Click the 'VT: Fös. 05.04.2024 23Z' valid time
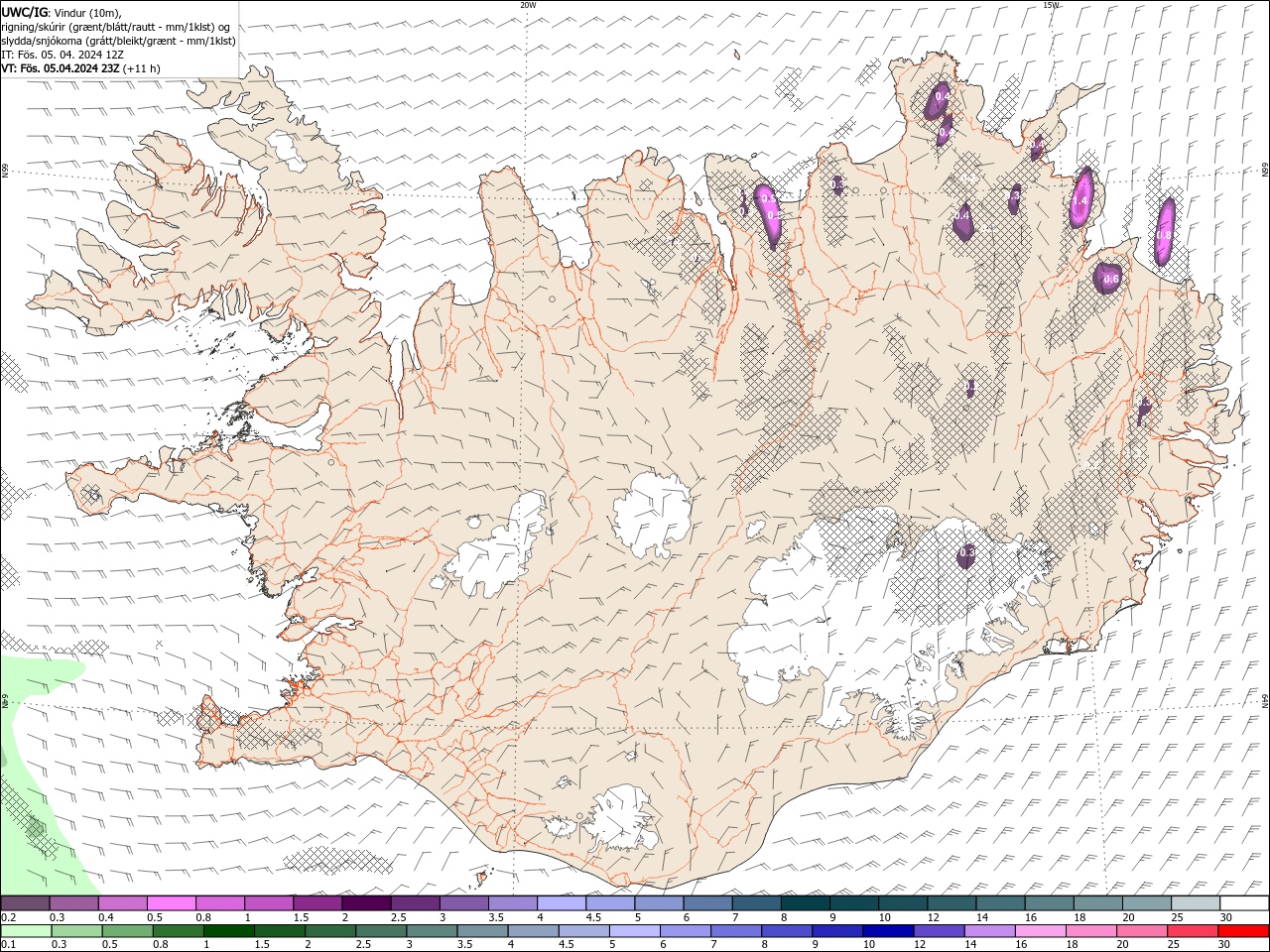Image resolution: width=1270 pixels, height=952 pixels. (x=61, y=68)
